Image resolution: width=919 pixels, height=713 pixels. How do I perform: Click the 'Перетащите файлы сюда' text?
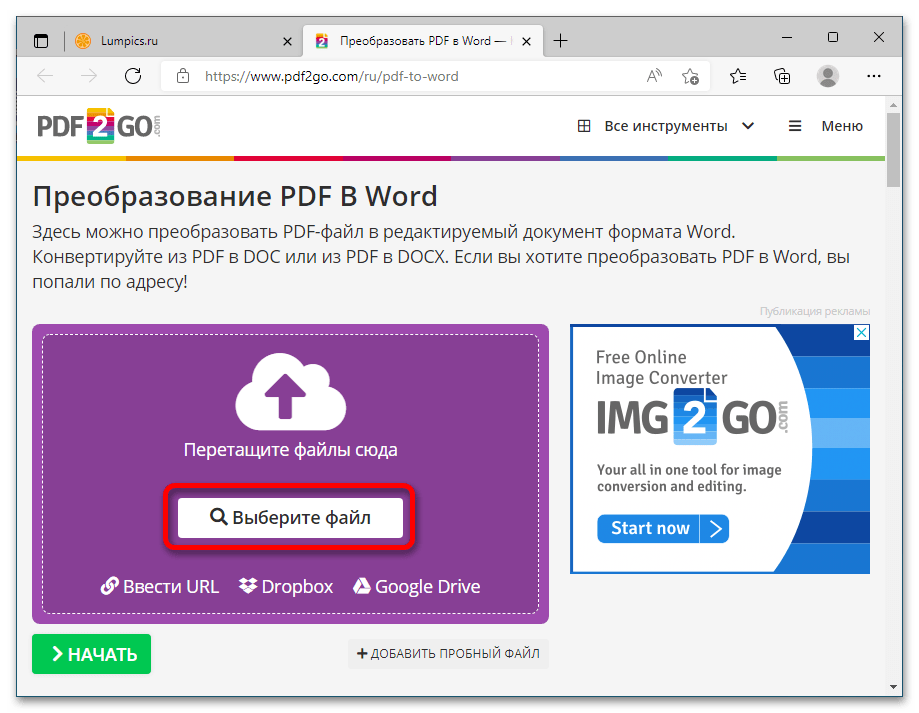click(x=291, y=450)
